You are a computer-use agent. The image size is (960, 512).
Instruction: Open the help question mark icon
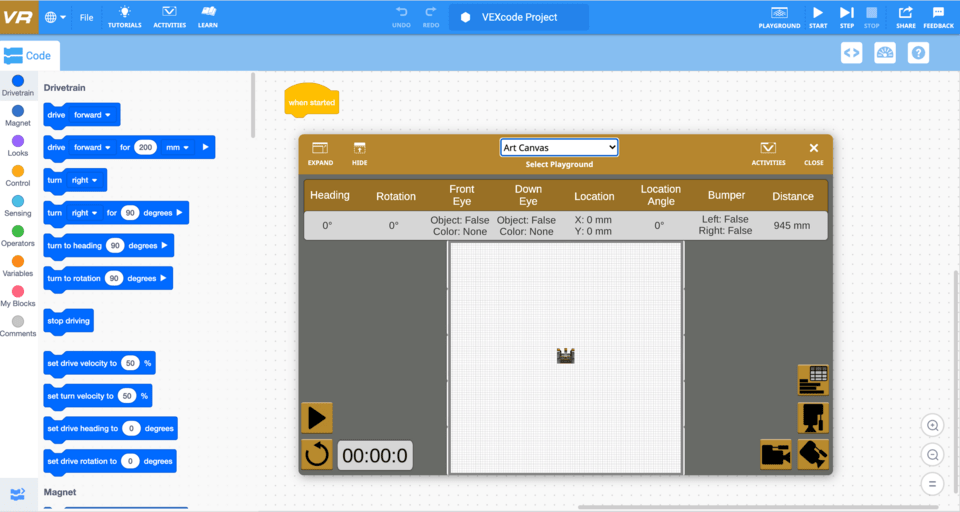918,53
